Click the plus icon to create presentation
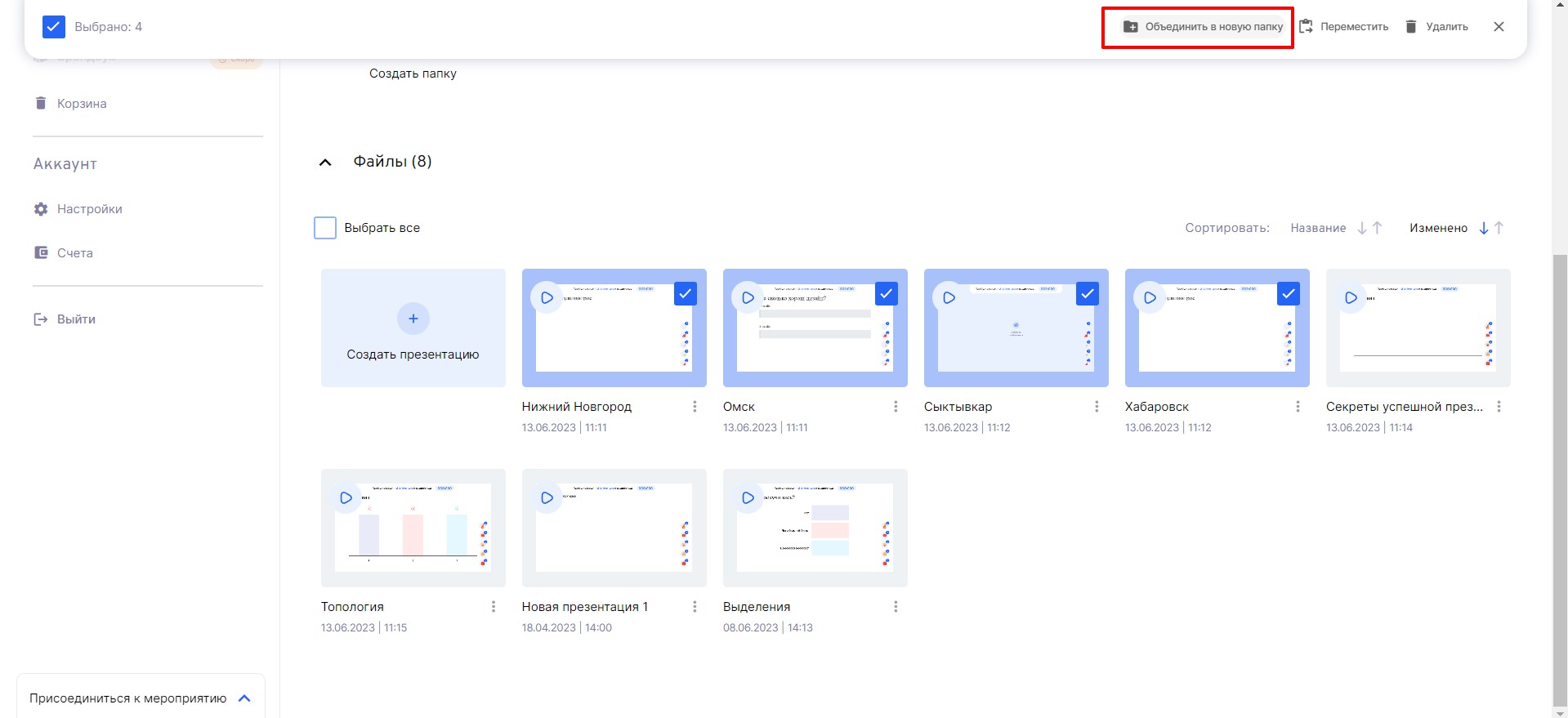1568x718 pixels. click(413, 319)
